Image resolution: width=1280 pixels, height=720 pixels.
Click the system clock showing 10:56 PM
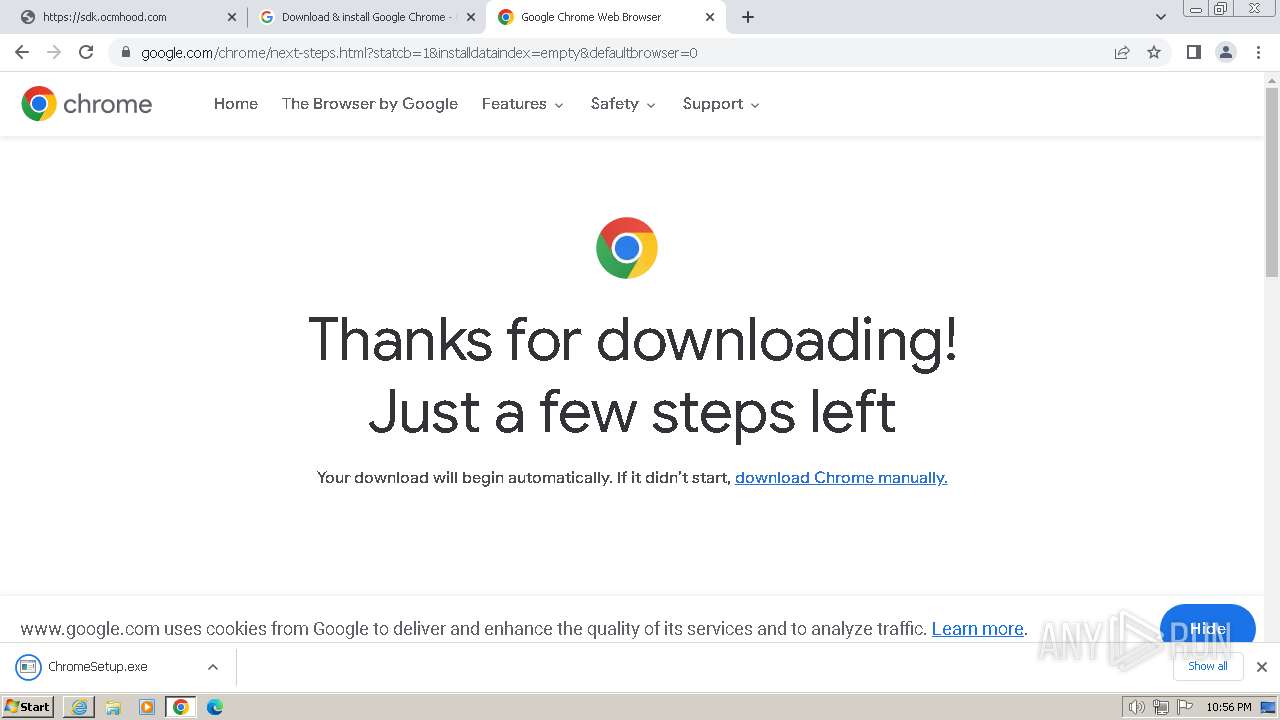click(1229, 707)
